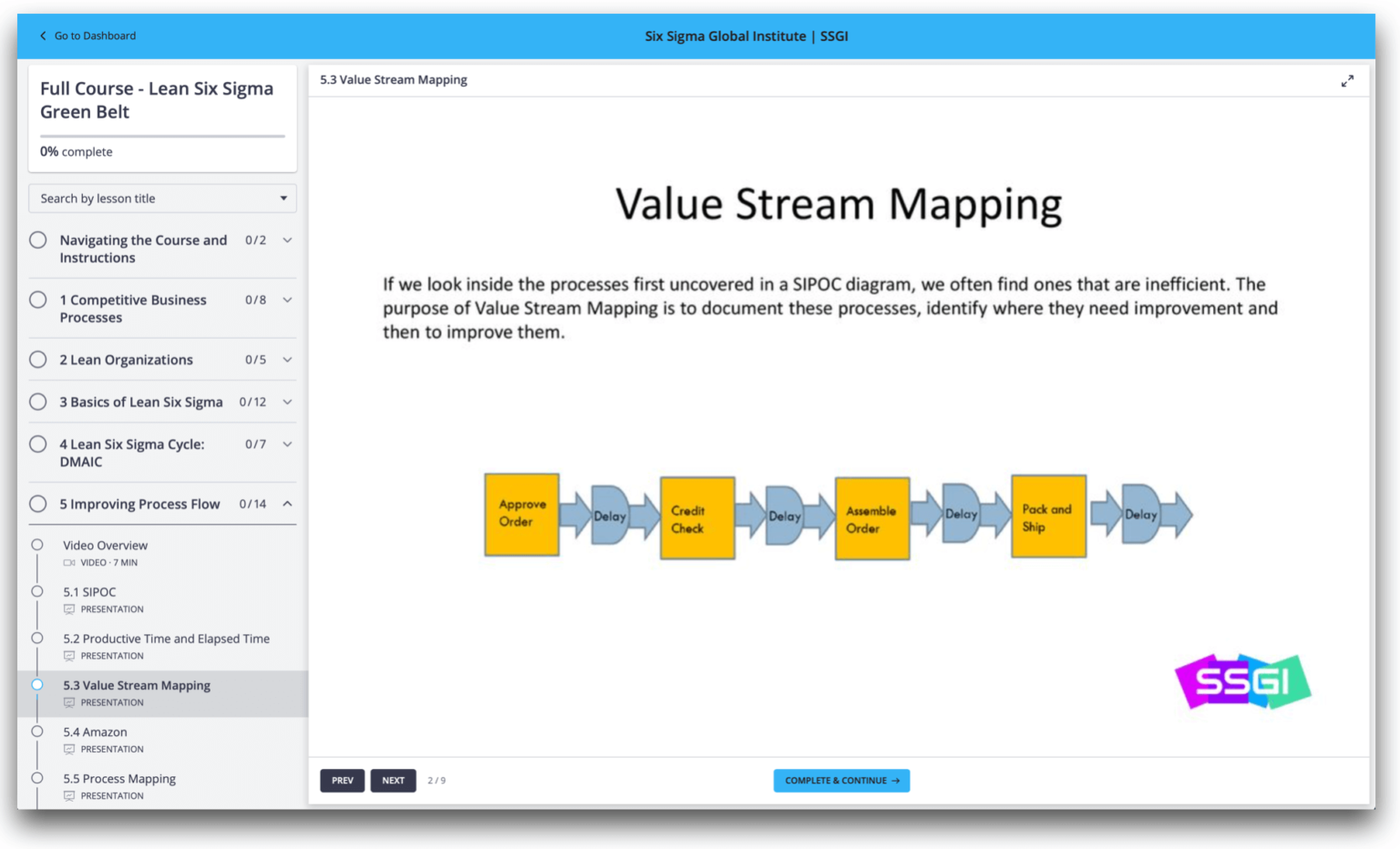
Task: Click the SSGI logo on the slide
Action: click(x=1243, y=681)
